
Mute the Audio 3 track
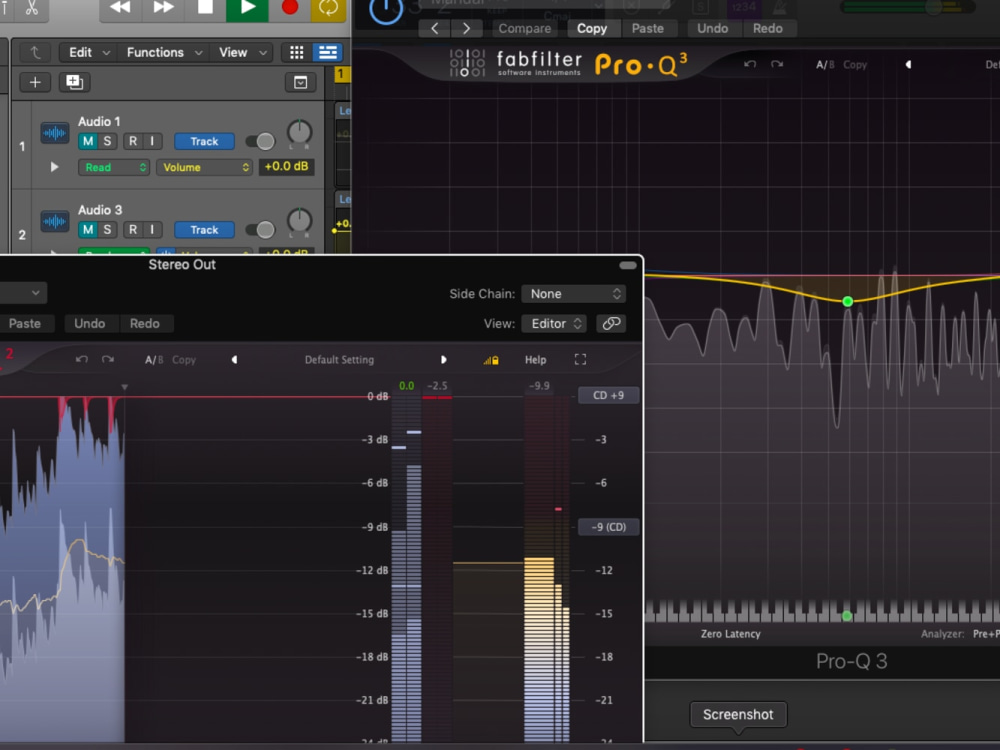[x=88, y=230]
